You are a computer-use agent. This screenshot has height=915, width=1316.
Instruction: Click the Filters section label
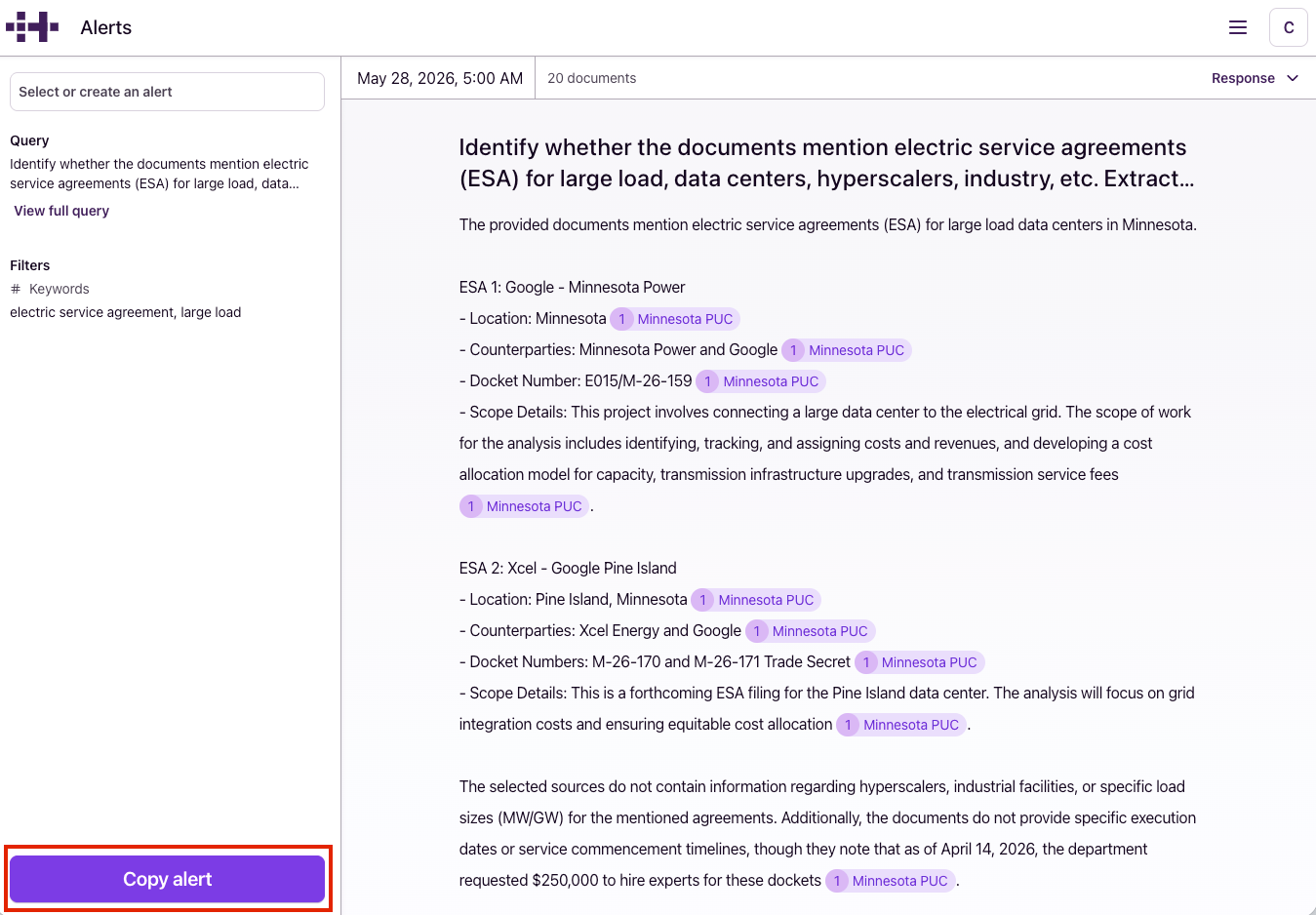[30, 265]
